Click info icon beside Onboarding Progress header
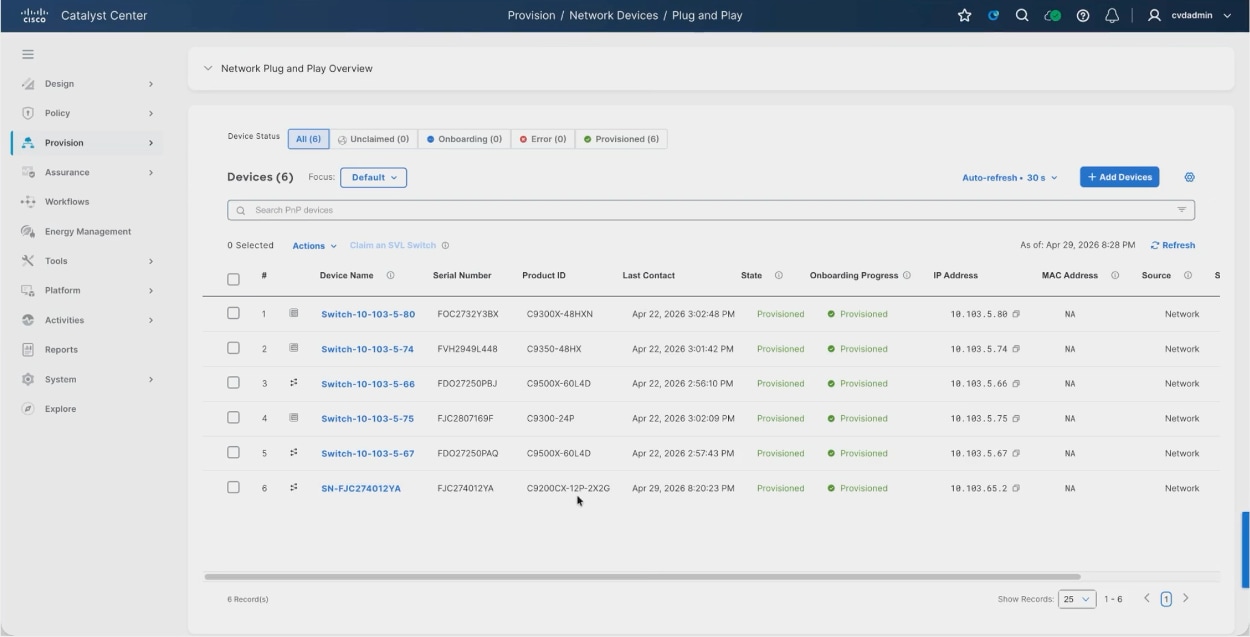This screenshot has width=1250, height=637. coord(906,276)
